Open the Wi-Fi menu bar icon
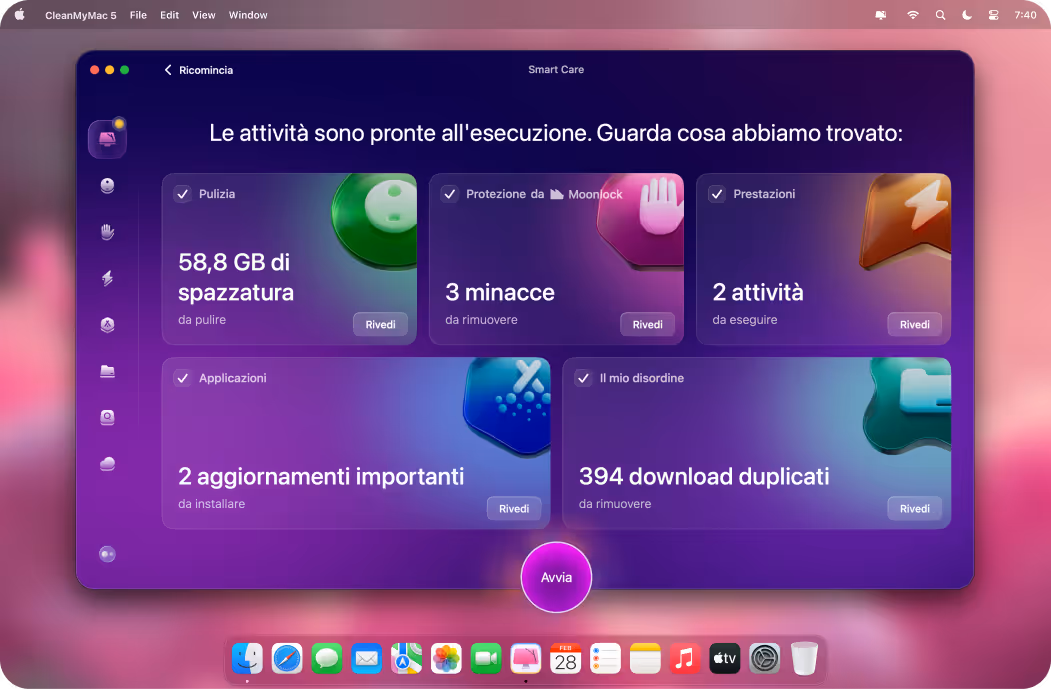Screen dimensions: 1051x689 913,15
